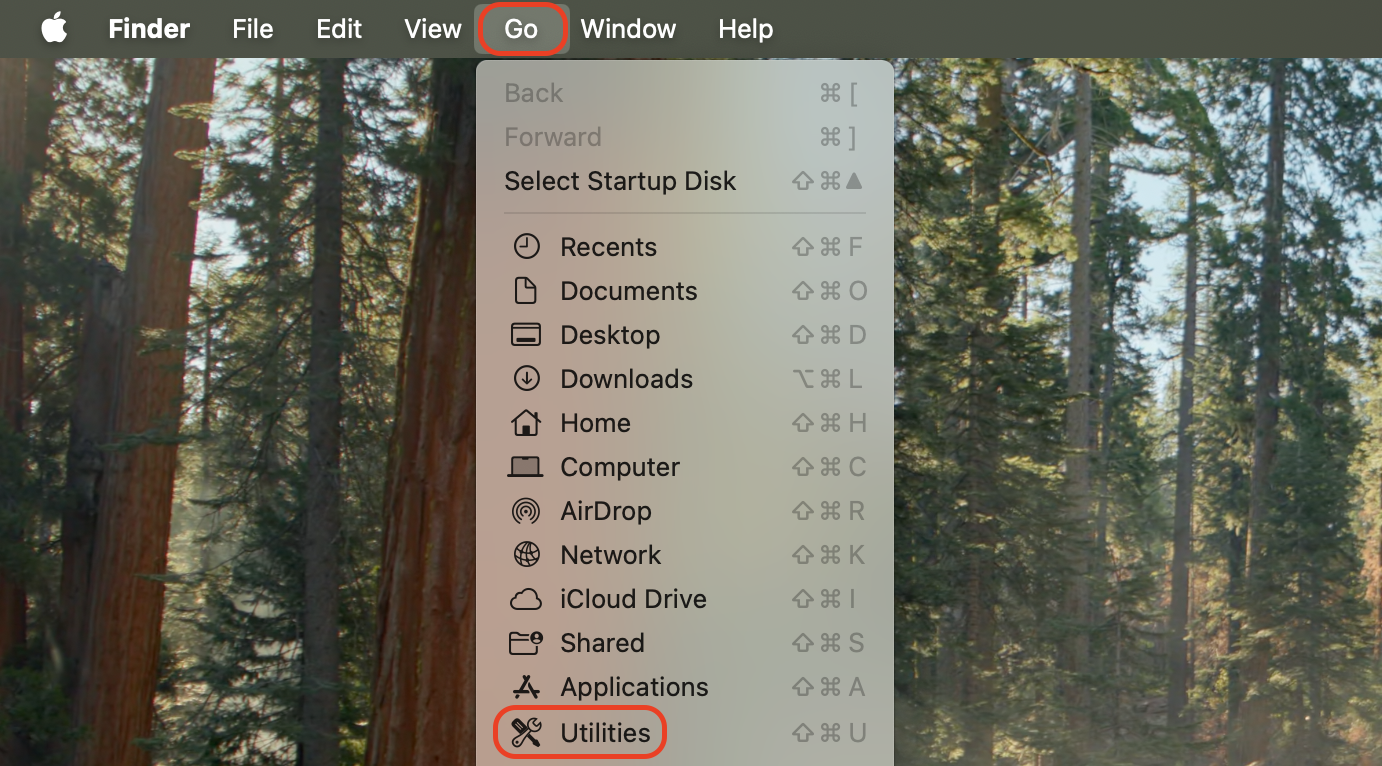The width and height of the screenshot is (1382, 766).
Task: Click the Downloads arrow icon
Action: click(x=525, y=378)
